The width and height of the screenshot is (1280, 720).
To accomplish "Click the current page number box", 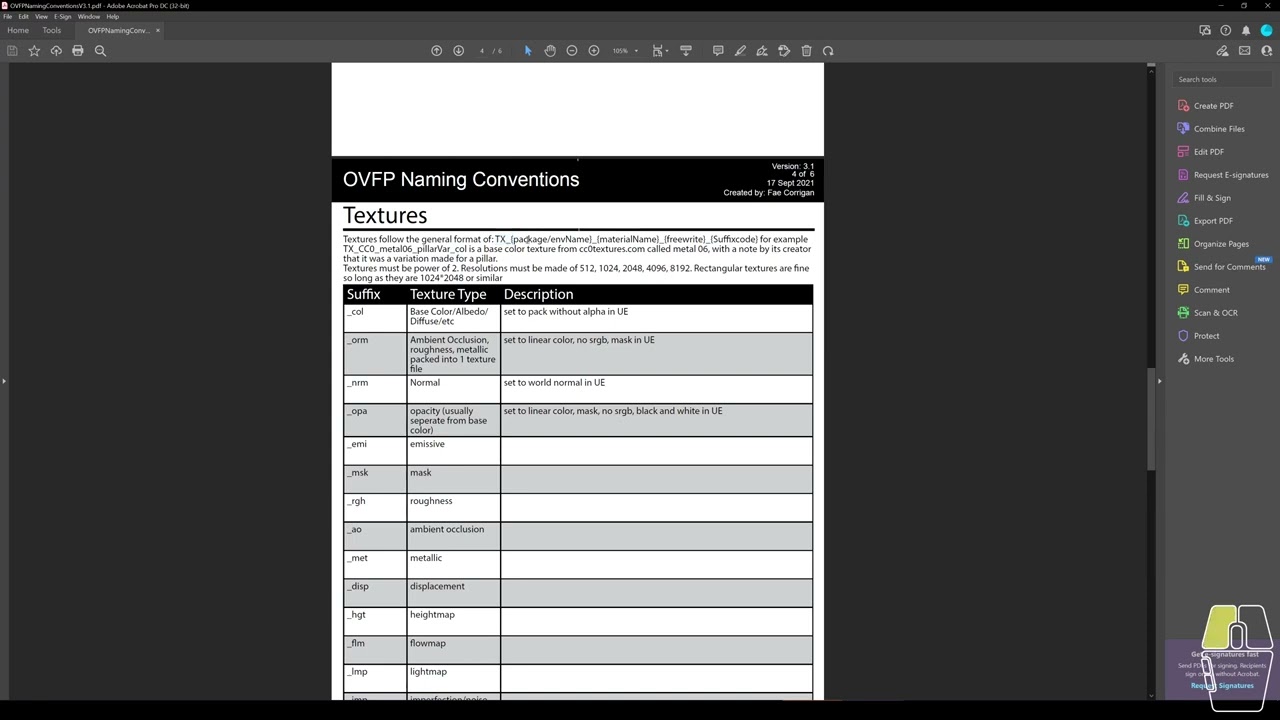I will (482, 51).
